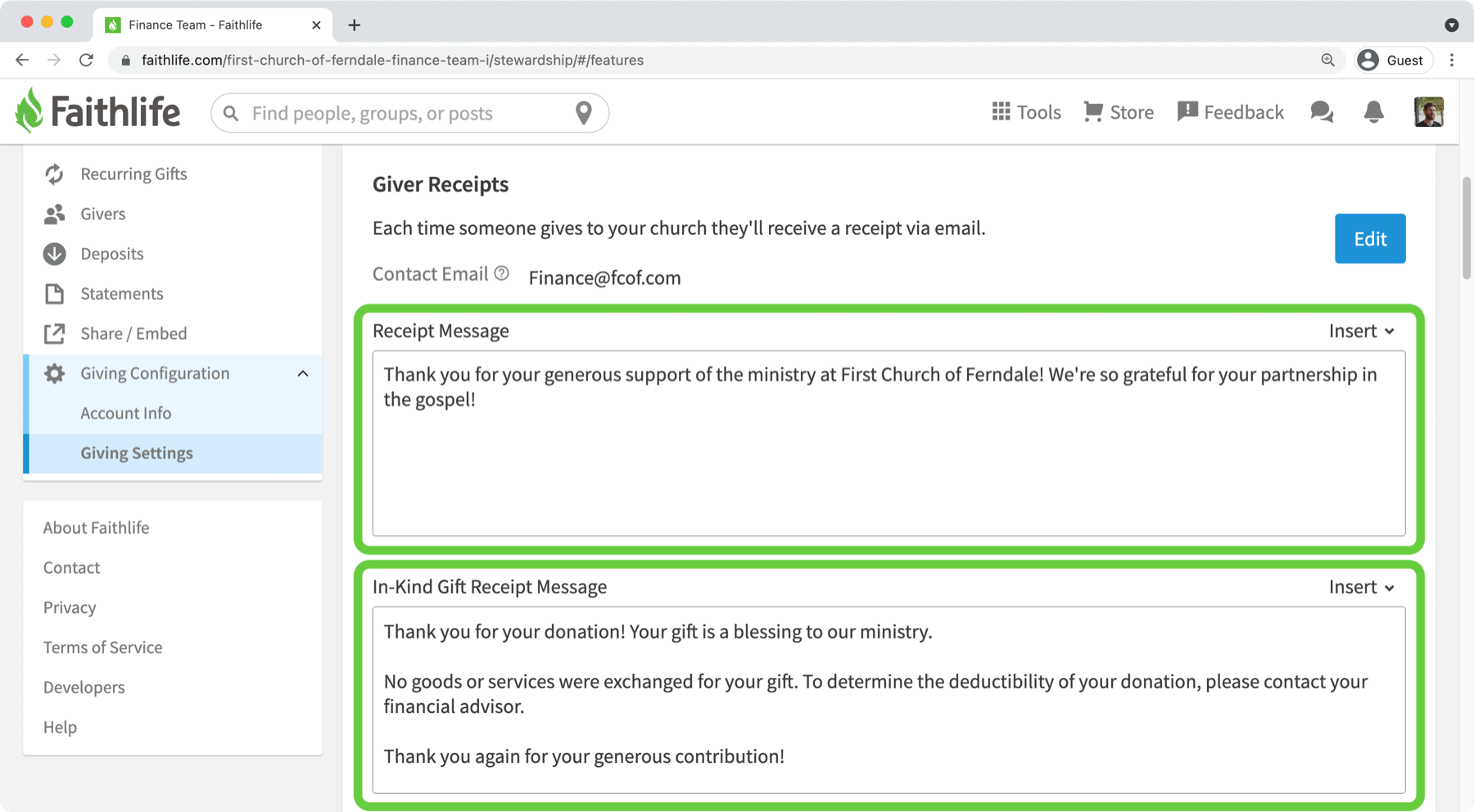Open the tab search dropdown arrow
1474x812 pixels.
tap(1451, 25)
